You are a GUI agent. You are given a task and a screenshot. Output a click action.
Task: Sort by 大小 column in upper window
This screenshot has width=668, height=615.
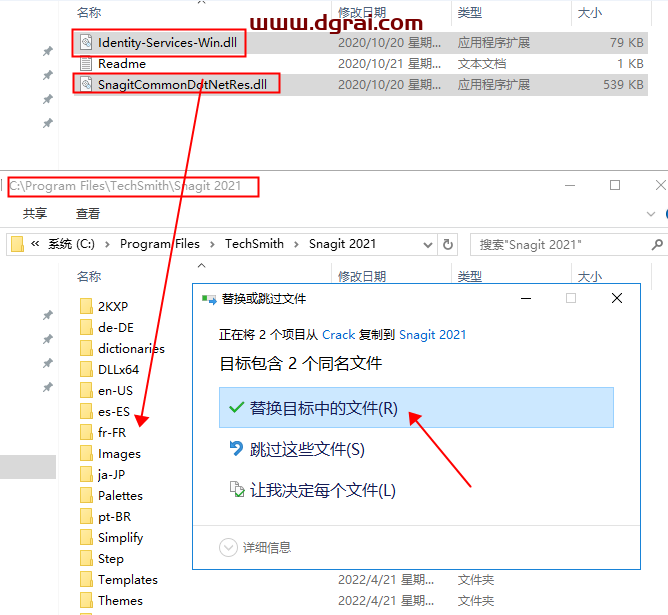point(590,13)
